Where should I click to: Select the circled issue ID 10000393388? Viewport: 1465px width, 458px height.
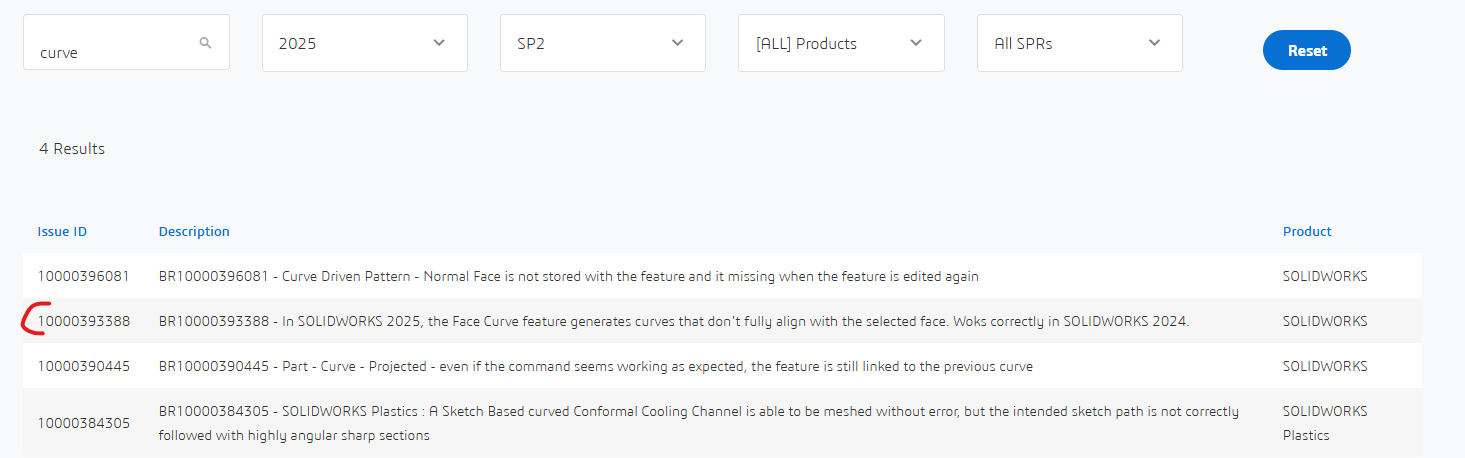(84, 321)
